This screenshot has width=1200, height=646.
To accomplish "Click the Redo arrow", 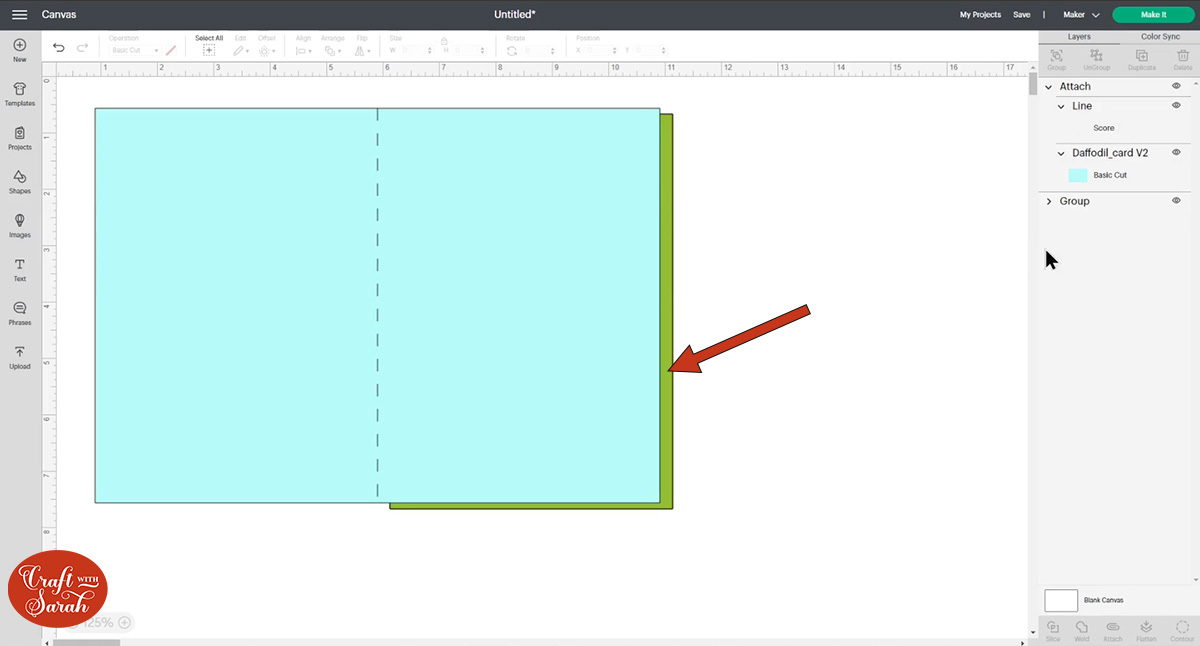I will coord(82,47).
